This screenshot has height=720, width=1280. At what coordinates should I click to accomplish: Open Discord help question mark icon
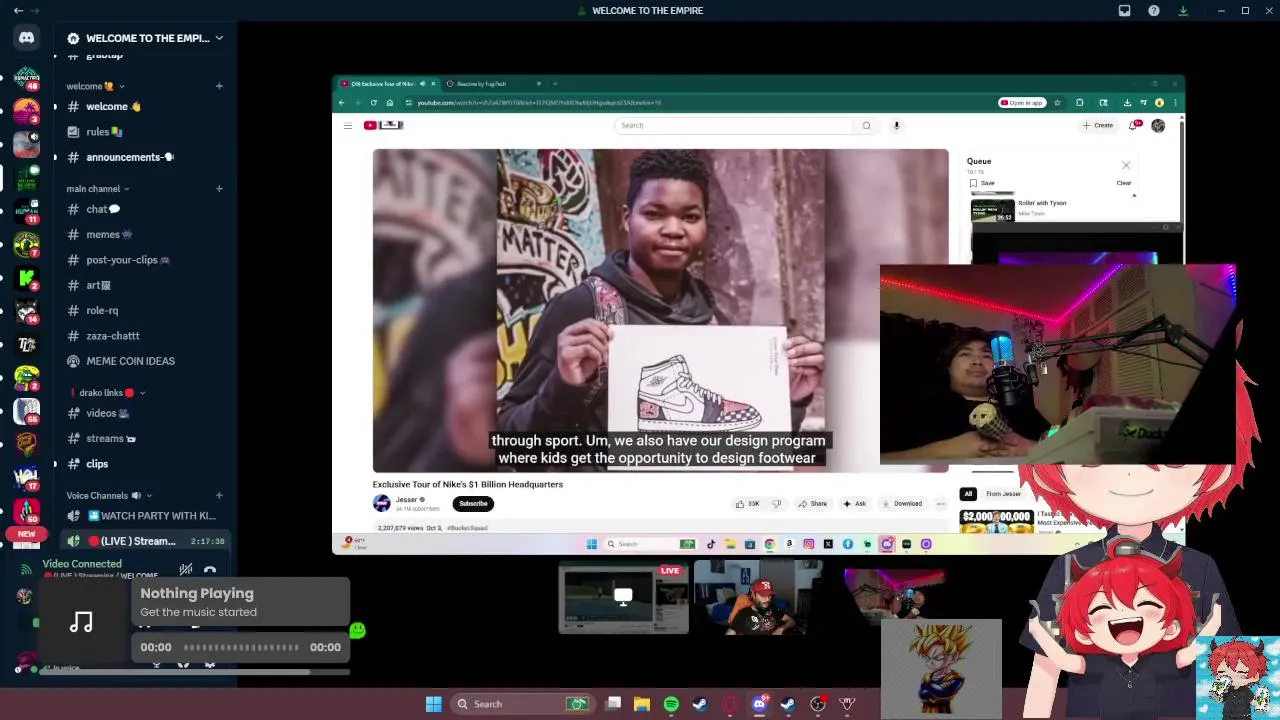point(1154,11)
